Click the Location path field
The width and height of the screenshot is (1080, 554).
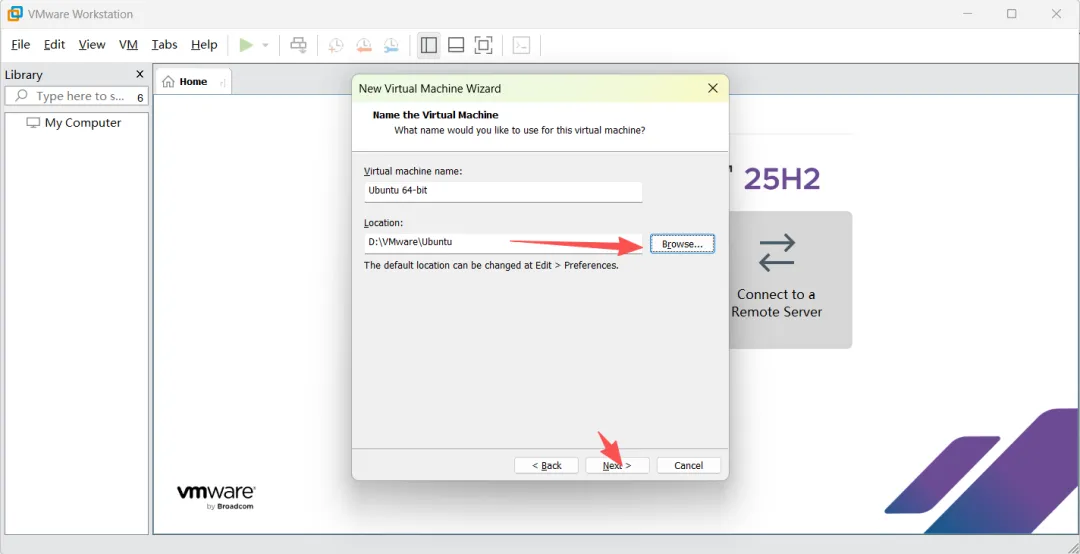coord(503,243)
